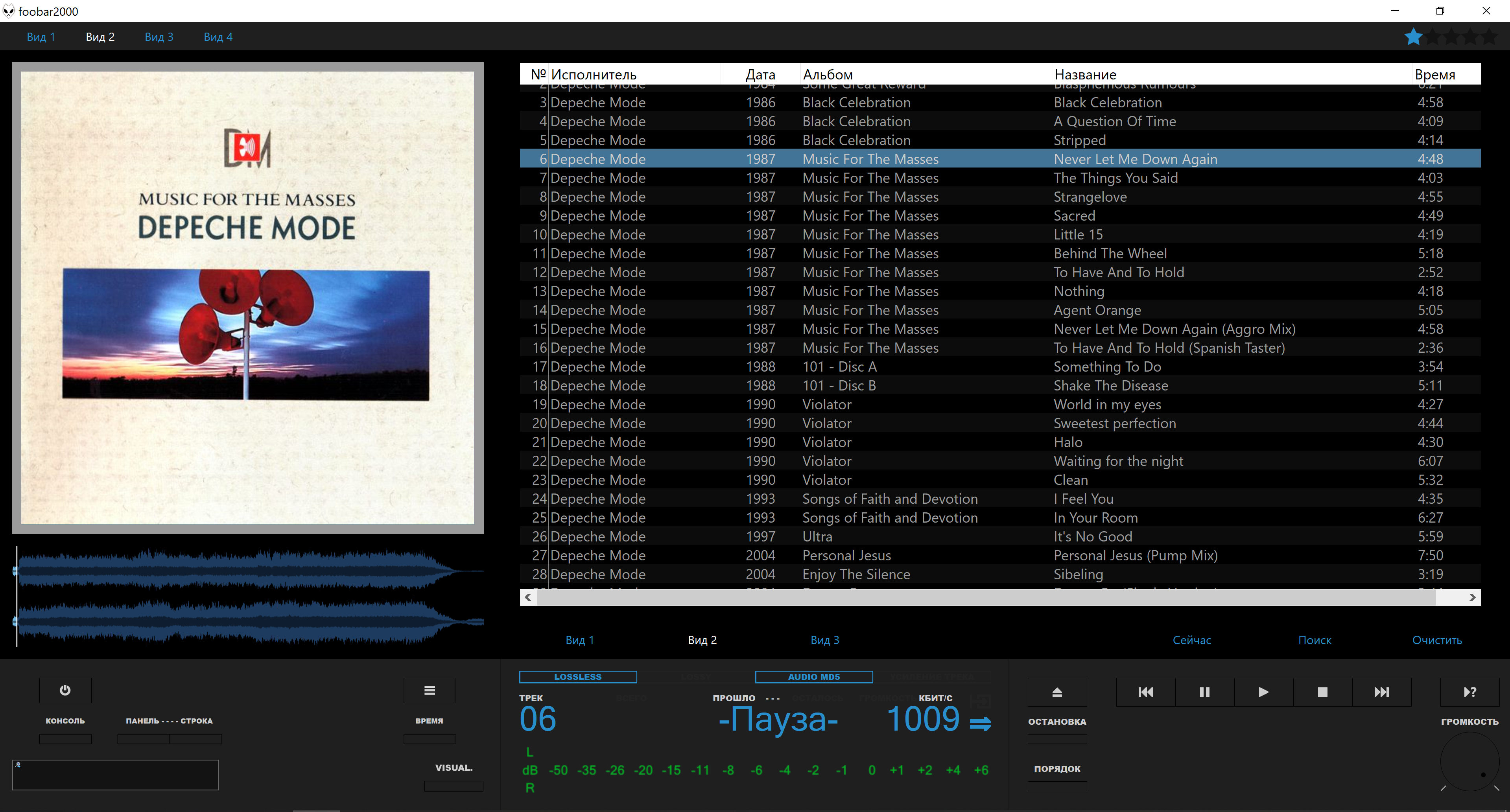Toggle the button under ВРЕМЯ
This screenshot has width=1510, height=812.
tap(430, 739)
